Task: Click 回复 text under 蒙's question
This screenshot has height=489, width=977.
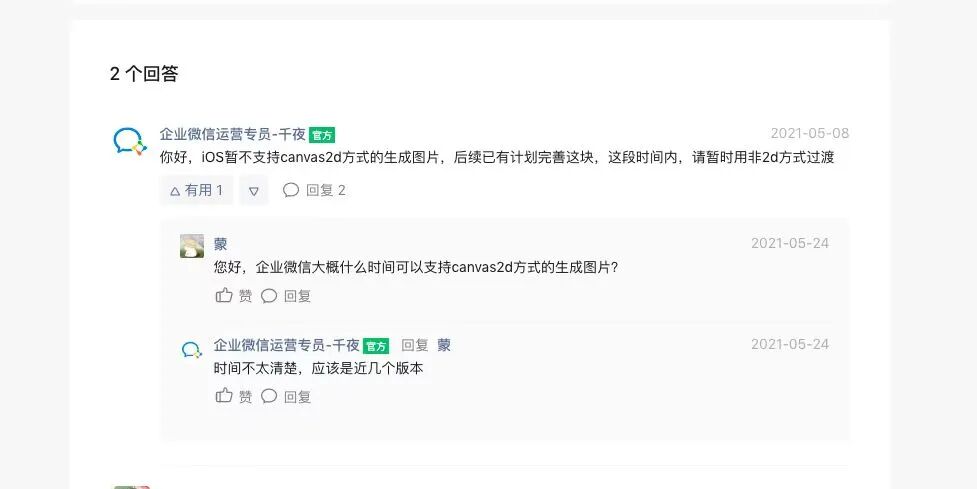Action: click(x=297, y=296)
